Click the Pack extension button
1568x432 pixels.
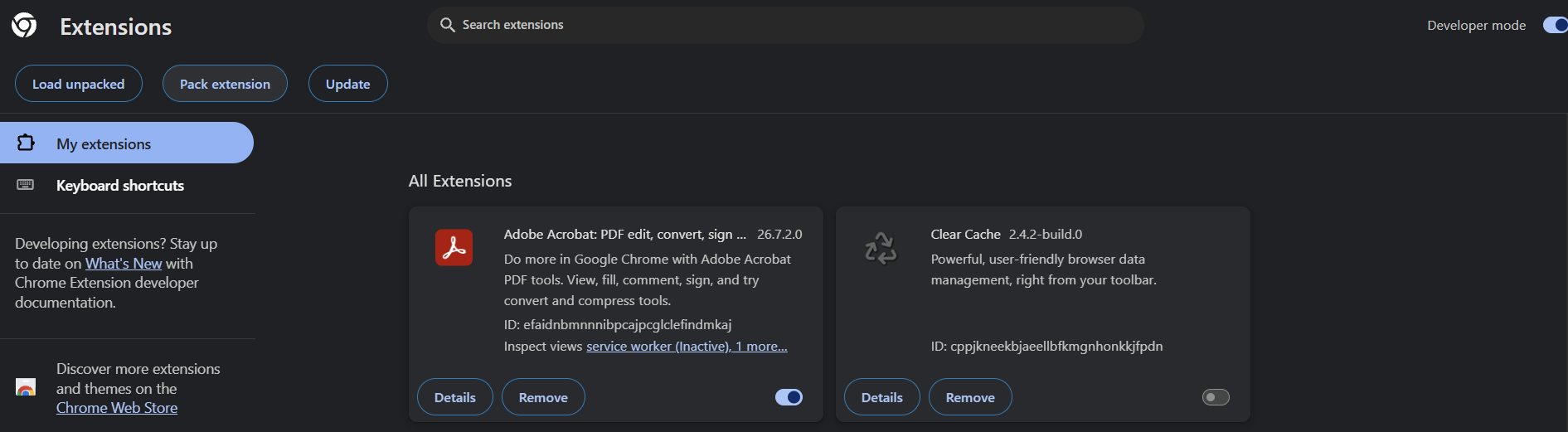pyautogui.click(x=225, y=84)
